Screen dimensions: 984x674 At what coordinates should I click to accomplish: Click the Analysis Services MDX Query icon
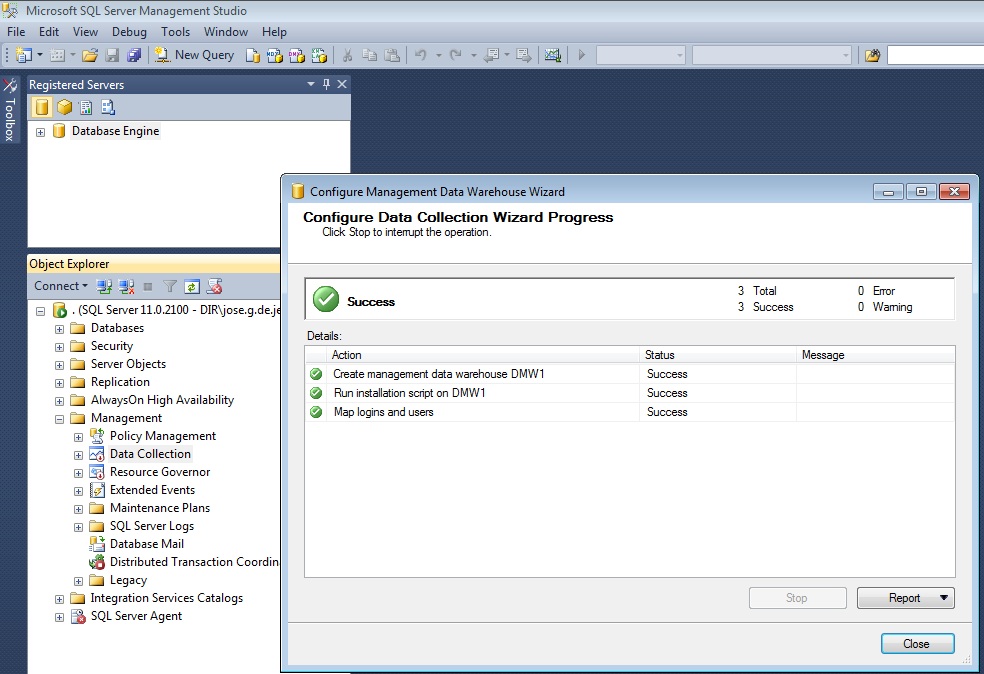click(x=275, y=55)
